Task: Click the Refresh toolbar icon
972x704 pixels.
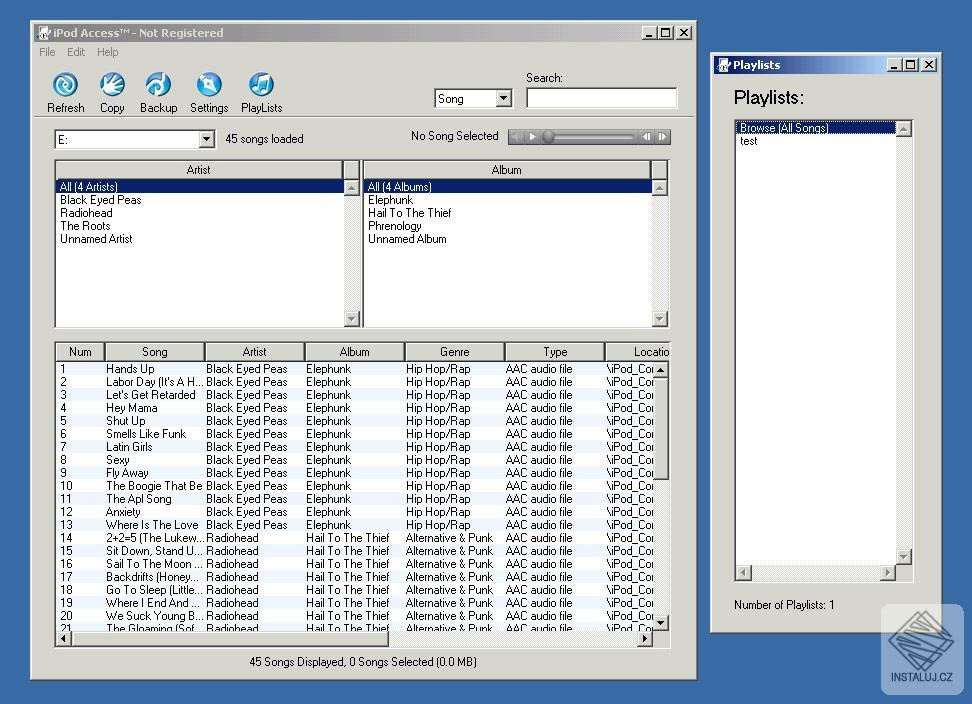Action: (65, 85)
